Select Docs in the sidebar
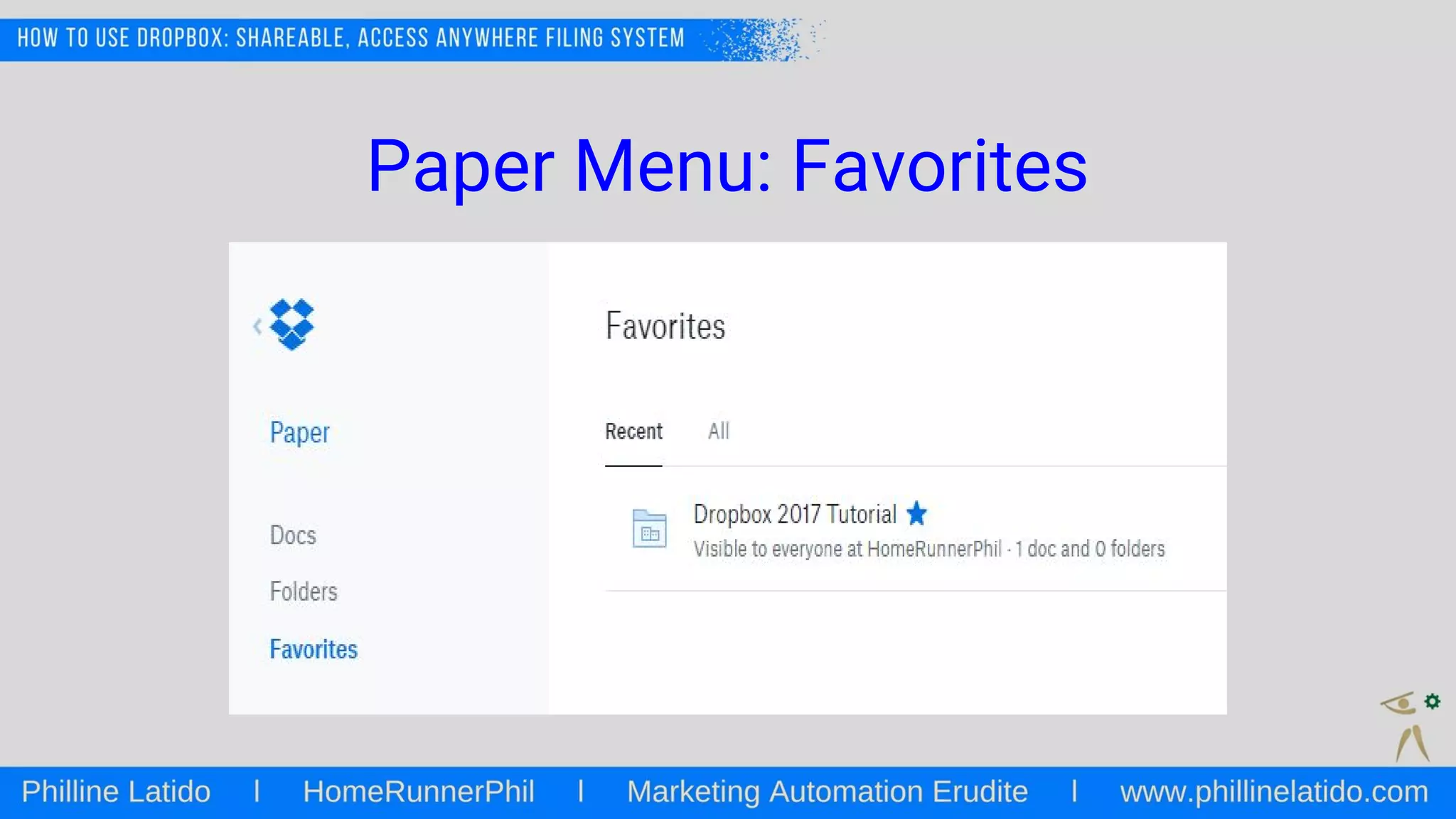1456x819 pixels. click(x=293, y=535)
